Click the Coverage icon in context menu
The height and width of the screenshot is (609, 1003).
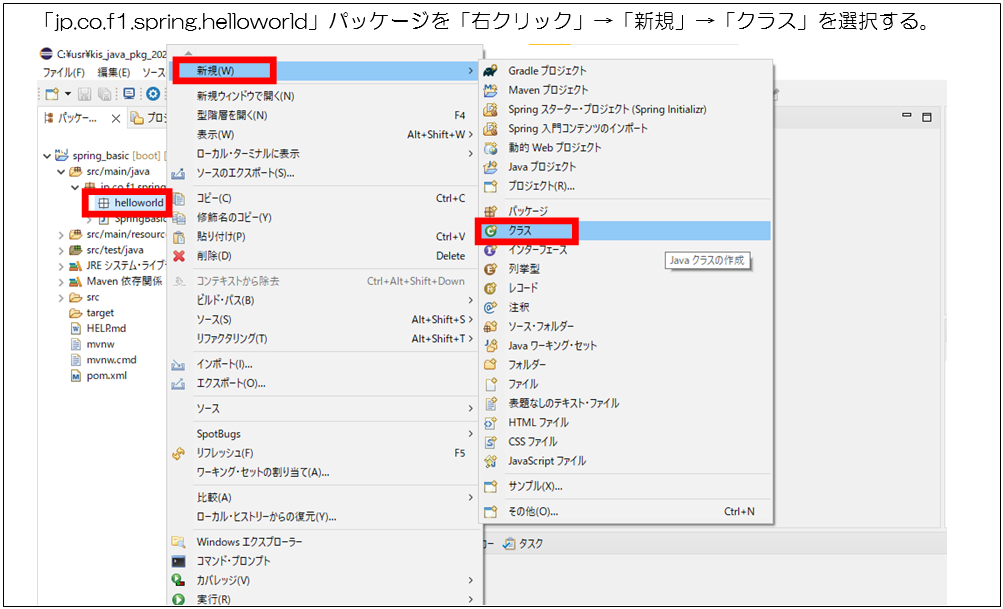[179, 580]
